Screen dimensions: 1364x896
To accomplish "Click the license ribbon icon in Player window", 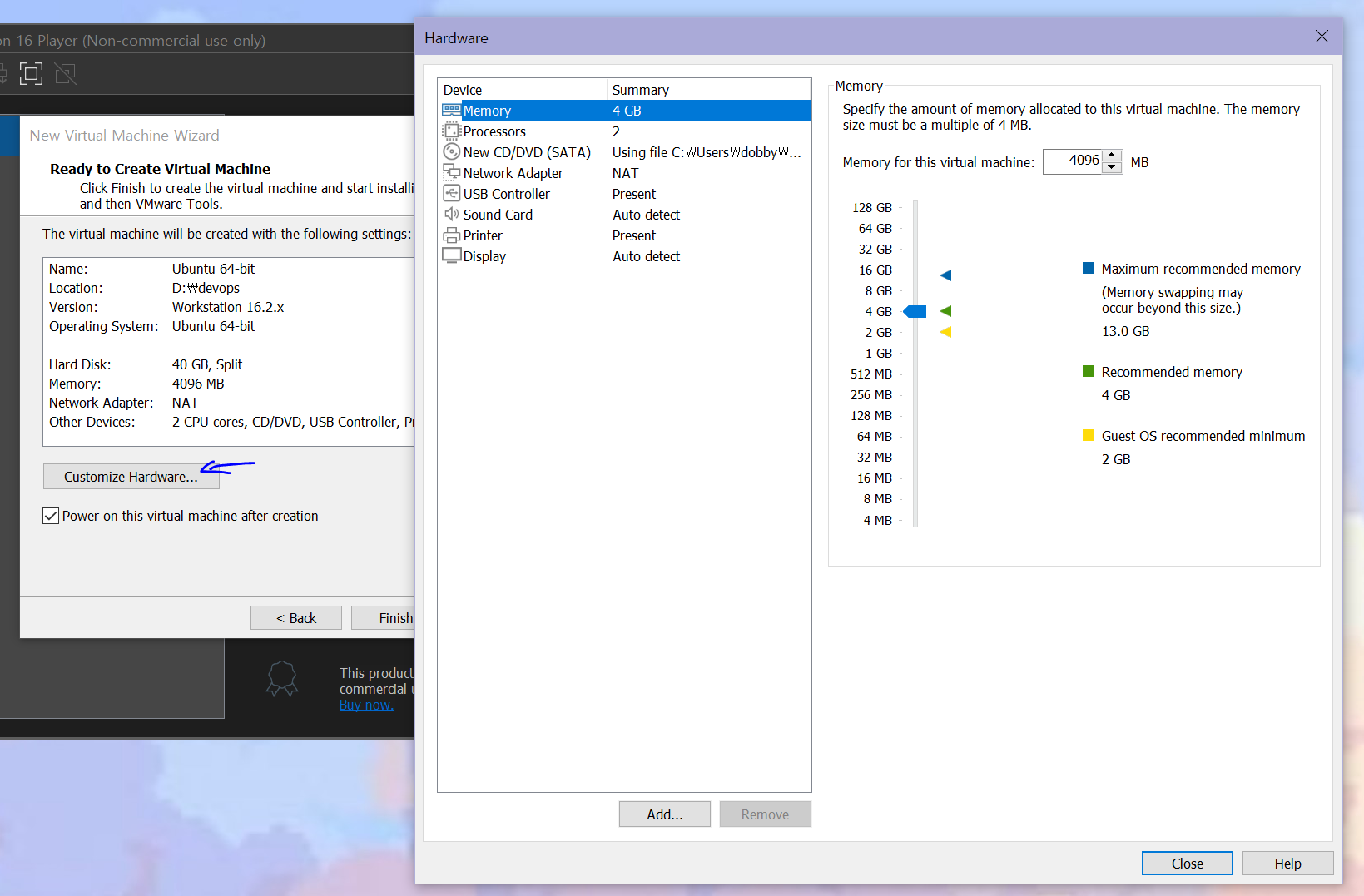I will pyautogui.click(x=282, y=679).
